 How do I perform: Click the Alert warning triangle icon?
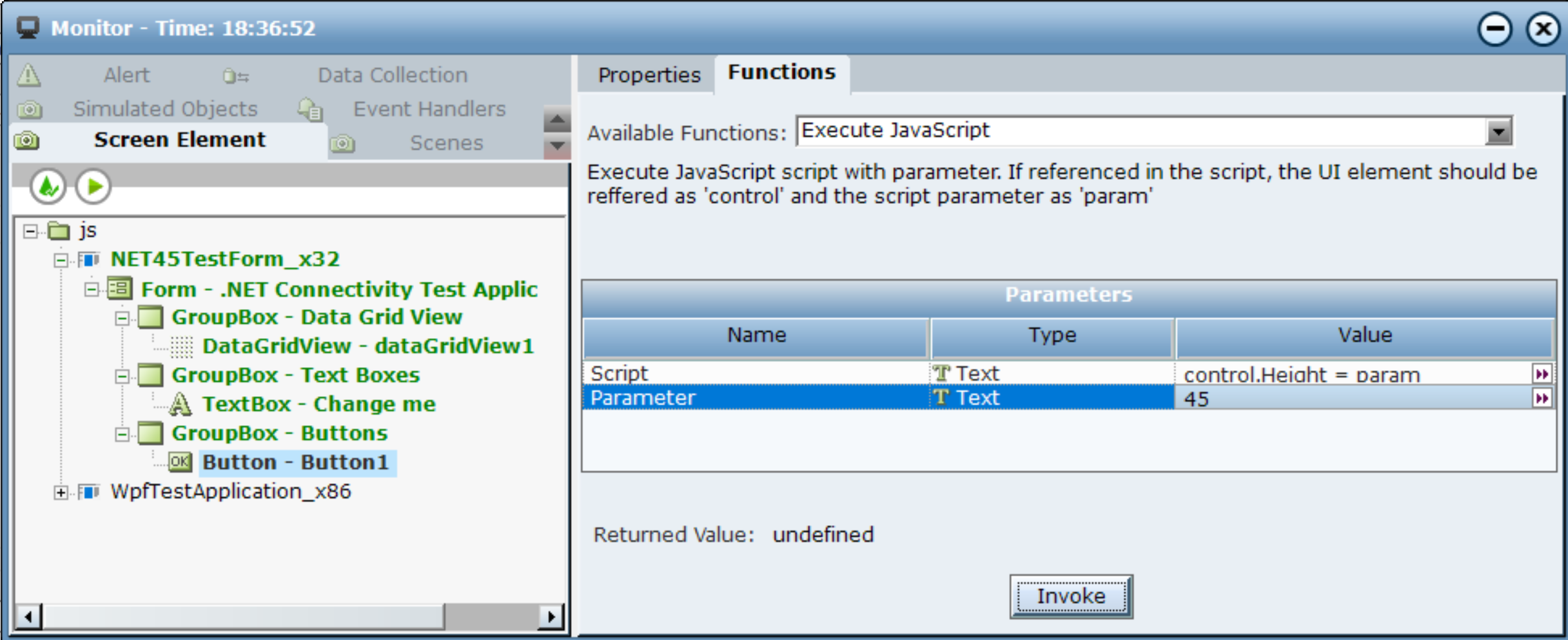29,75
